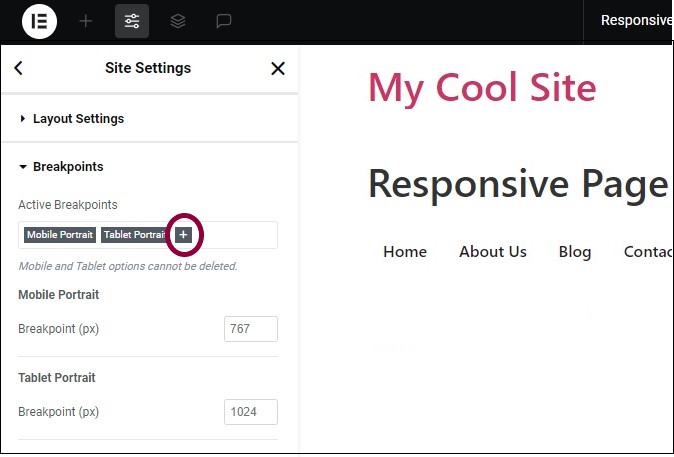The height and width of the screenshot is (457, 674).
Task: Open the About Us menu link
Action: (x=493, y=252)
